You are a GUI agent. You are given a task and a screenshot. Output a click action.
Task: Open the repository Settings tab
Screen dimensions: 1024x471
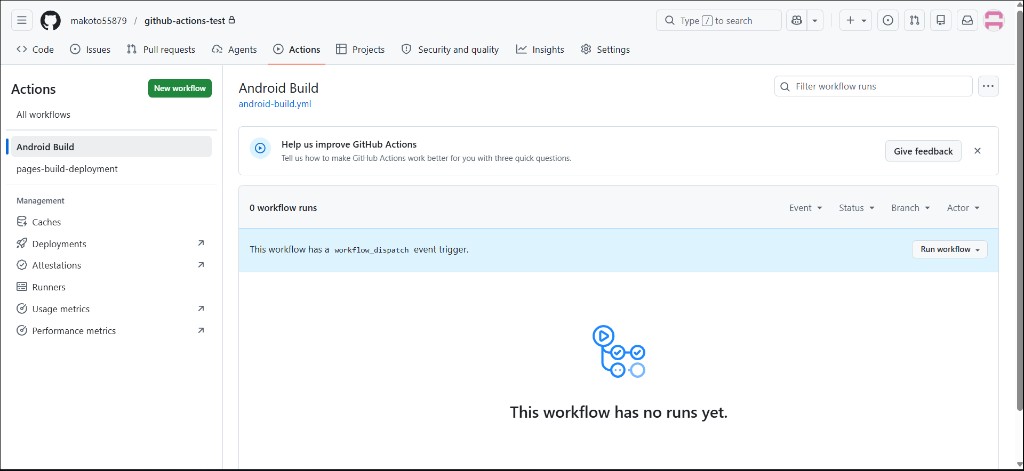click(x=605, y=50)
